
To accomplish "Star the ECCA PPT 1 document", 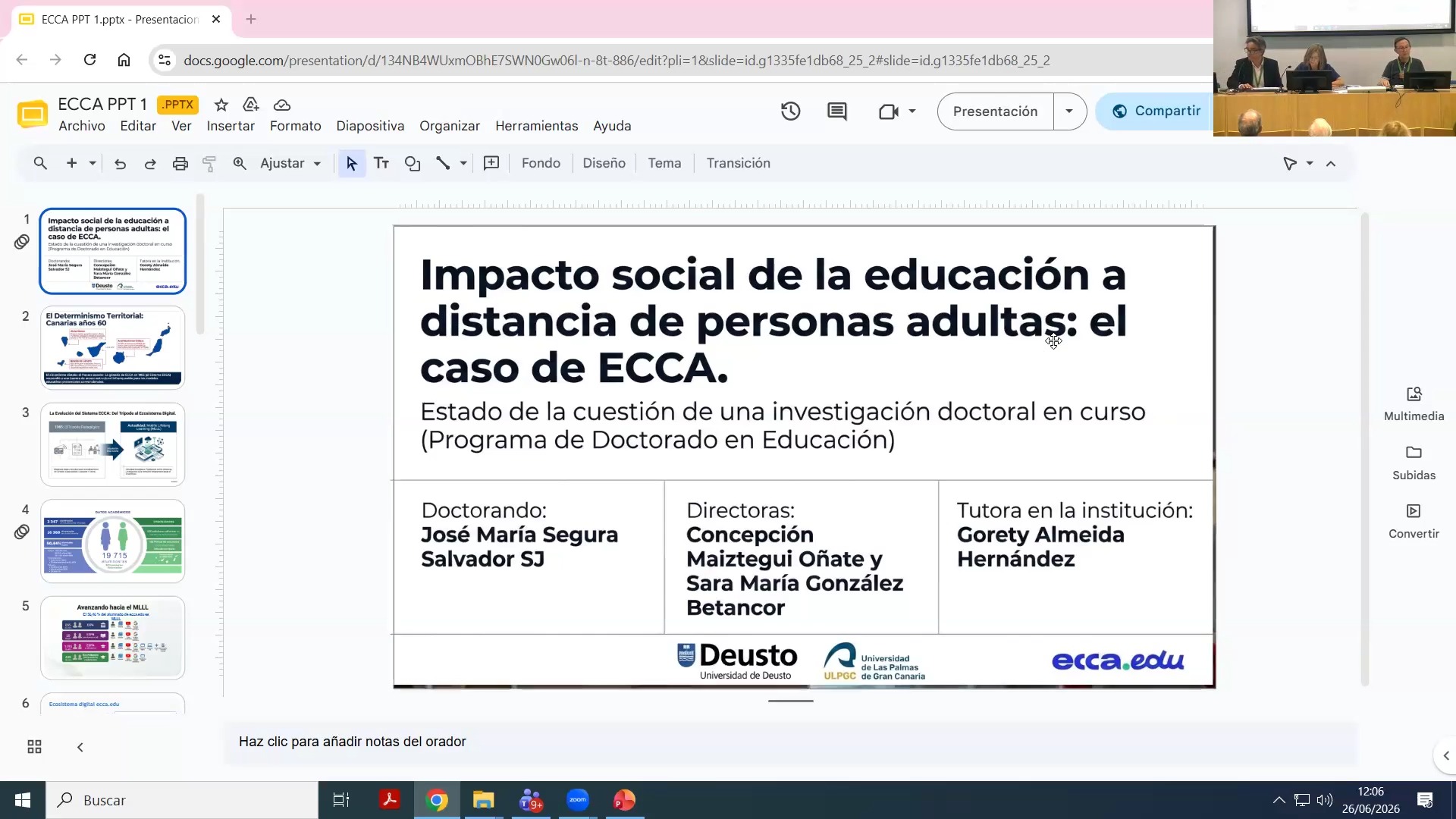I will [221, 105].
